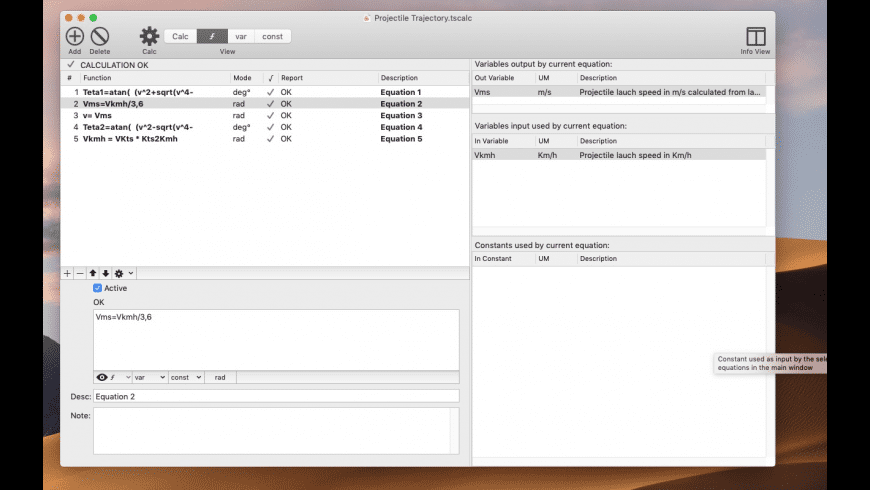Uncheck the Active checkbox

(98, 288)
